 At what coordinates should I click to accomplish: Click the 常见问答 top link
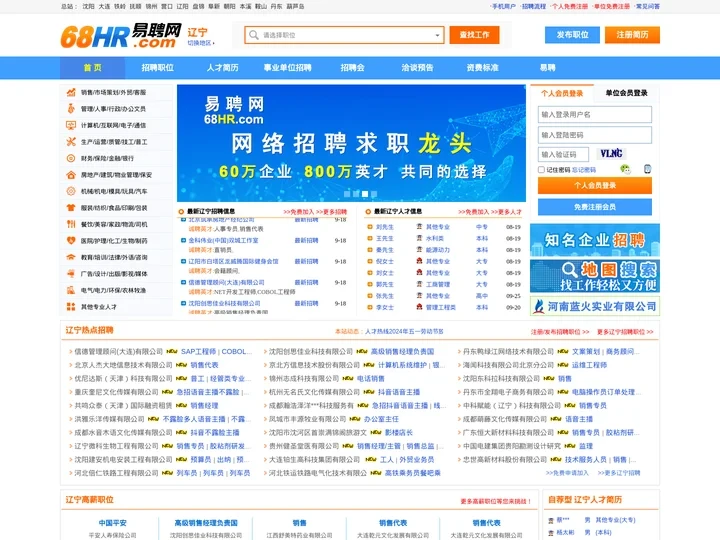(647, 6)
